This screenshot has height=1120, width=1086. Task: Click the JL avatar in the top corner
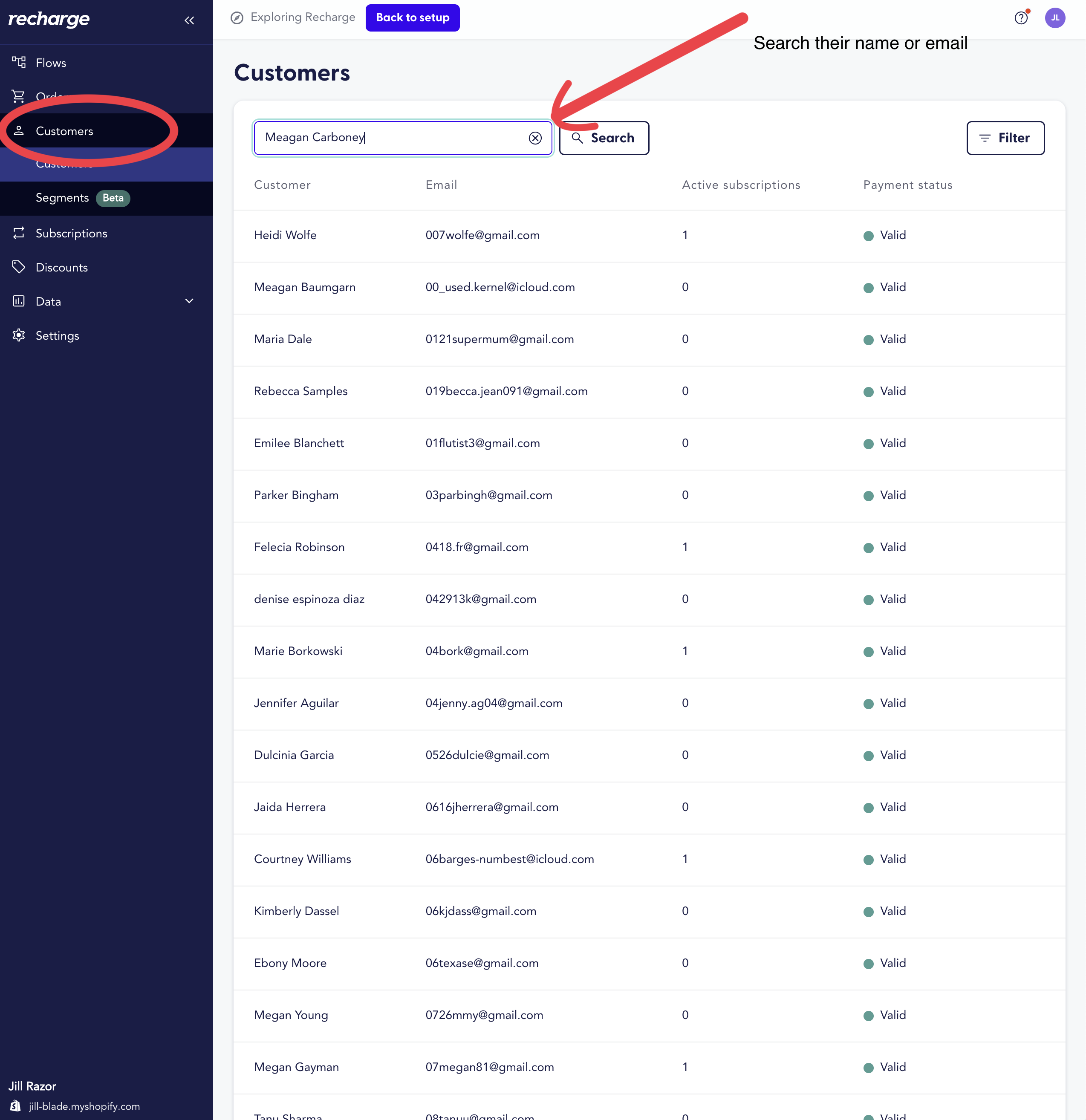[x=1056, y=18]
